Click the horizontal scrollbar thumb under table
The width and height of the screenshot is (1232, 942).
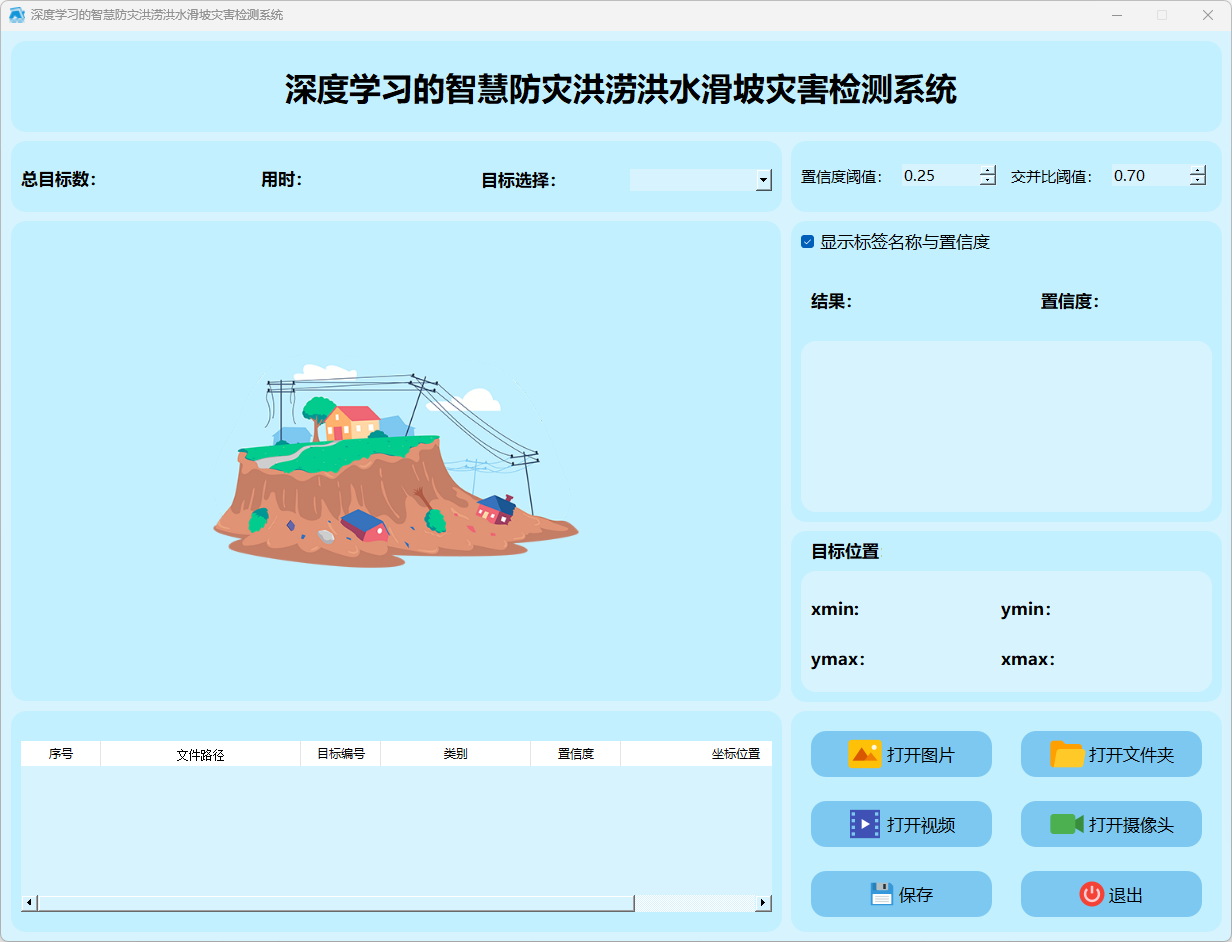coord(335,903)
